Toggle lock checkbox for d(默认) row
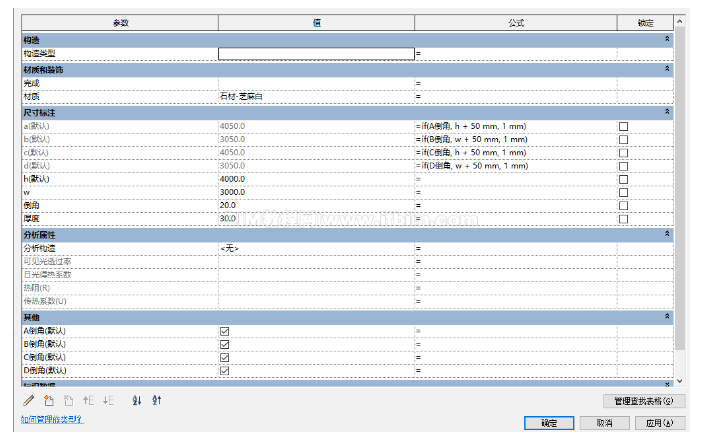Image resolution: width=703 pixels, height=441 pixels. tap(623, 166)
